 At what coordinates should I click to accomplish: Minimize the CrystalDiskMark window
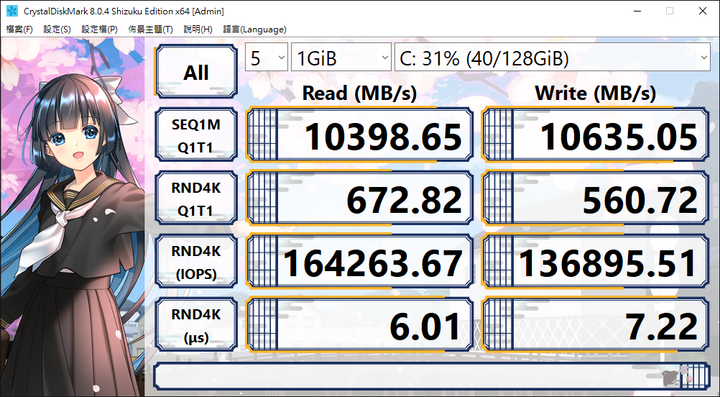[637, 11]
